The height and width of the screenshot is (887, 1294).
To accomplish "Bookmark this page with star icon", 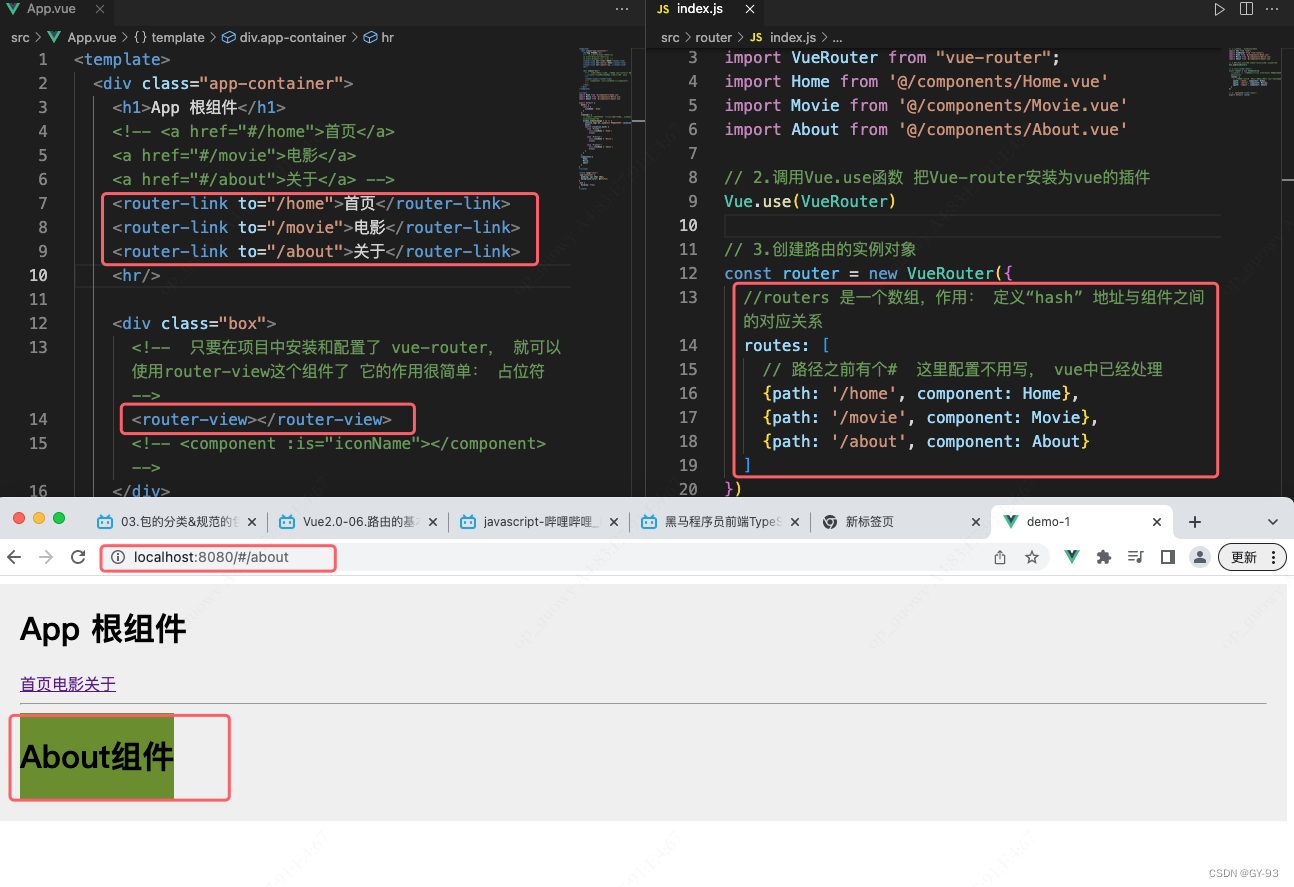I will click(x=1031, y=557).
